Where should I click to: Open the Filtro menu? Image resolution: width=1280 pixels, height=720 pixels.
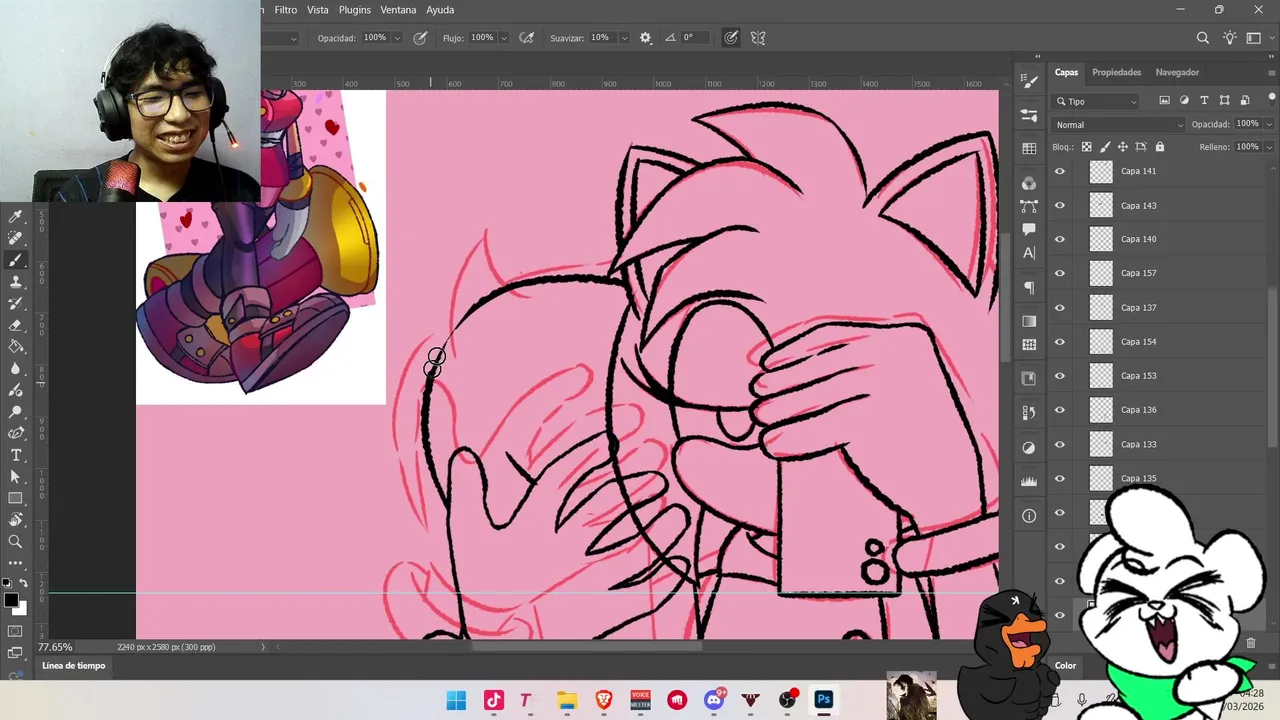click(286, 10)
